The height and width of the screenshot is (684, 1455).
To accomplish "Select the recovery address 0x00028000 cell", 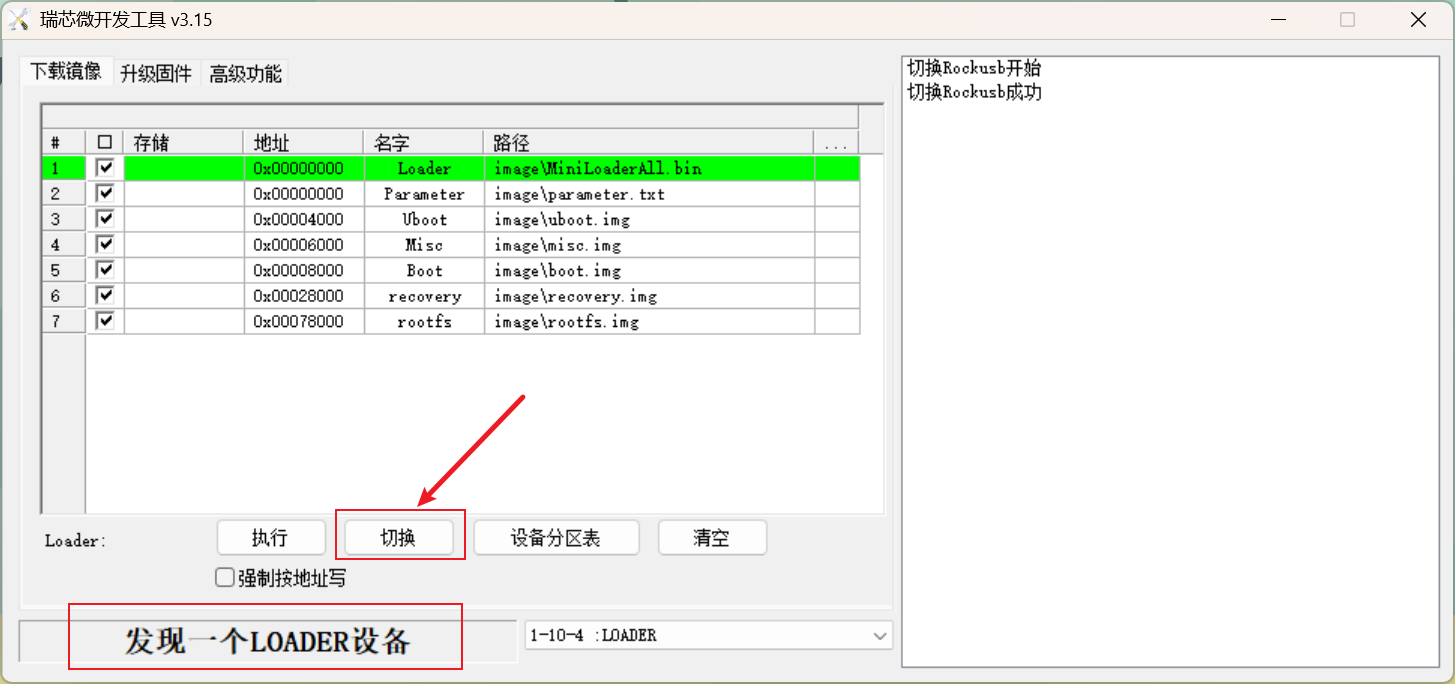I will [303, 296].
